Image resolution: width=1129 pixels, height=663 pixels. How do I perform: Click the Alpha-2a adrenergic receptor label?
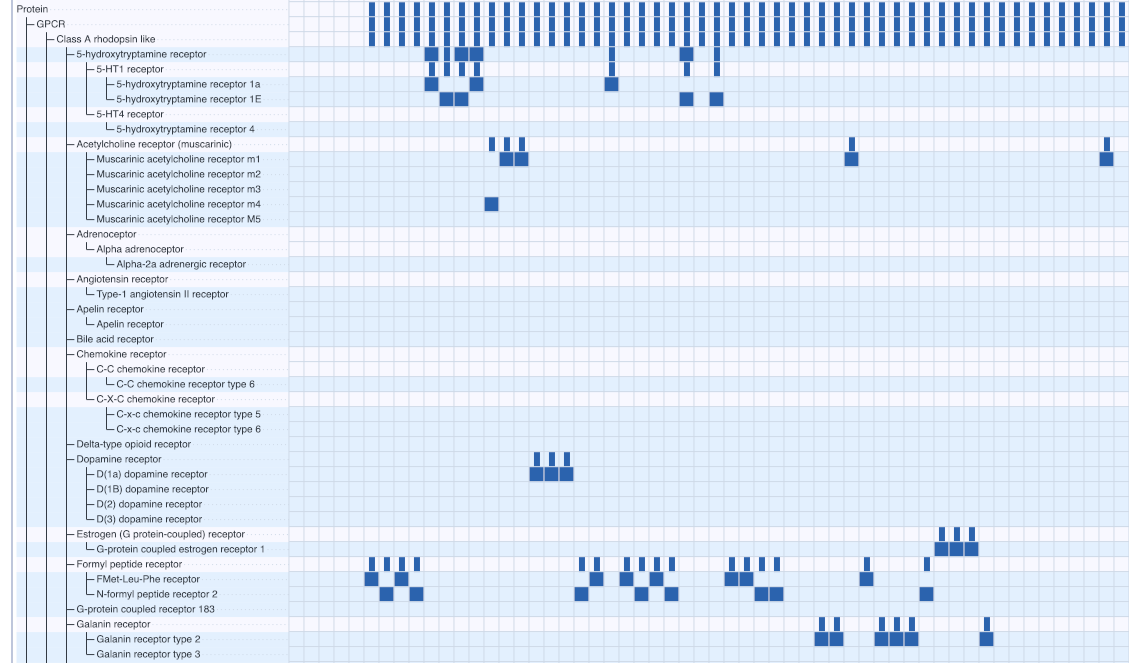coord(180,264)
